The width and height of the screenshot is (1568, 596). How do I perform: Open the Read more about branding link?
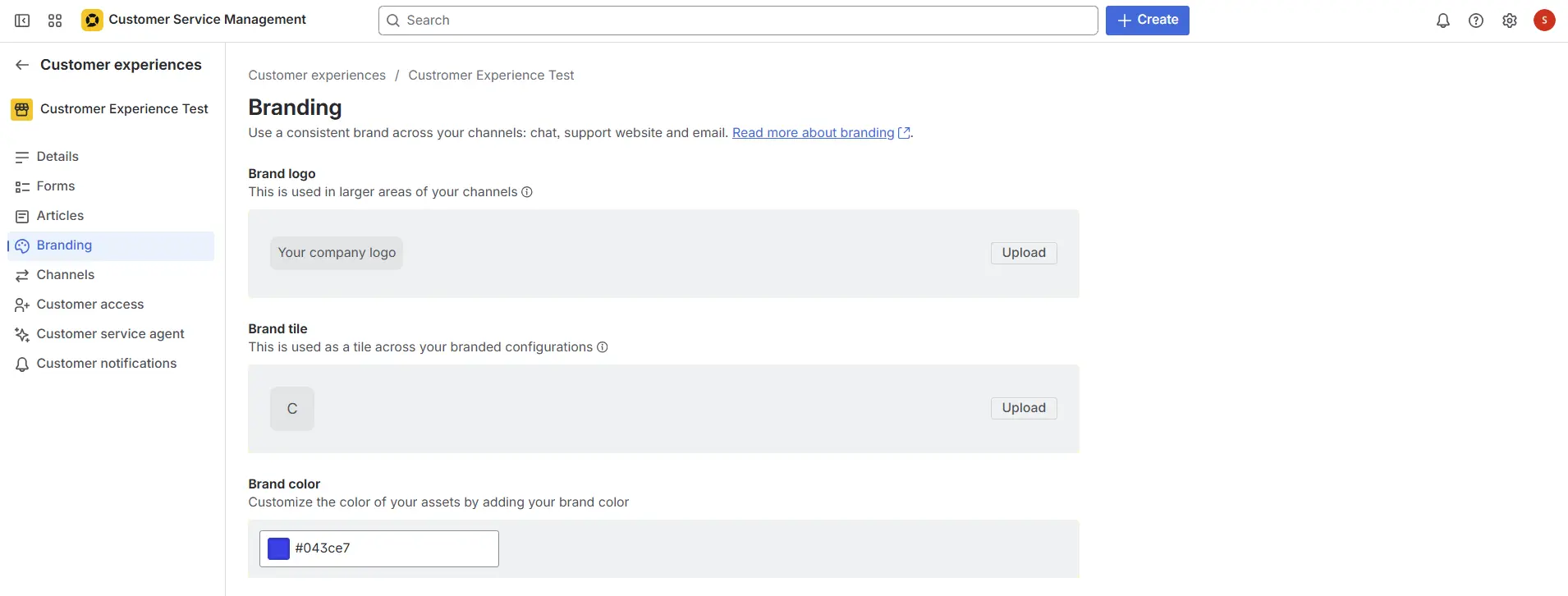tap(813, 133)
